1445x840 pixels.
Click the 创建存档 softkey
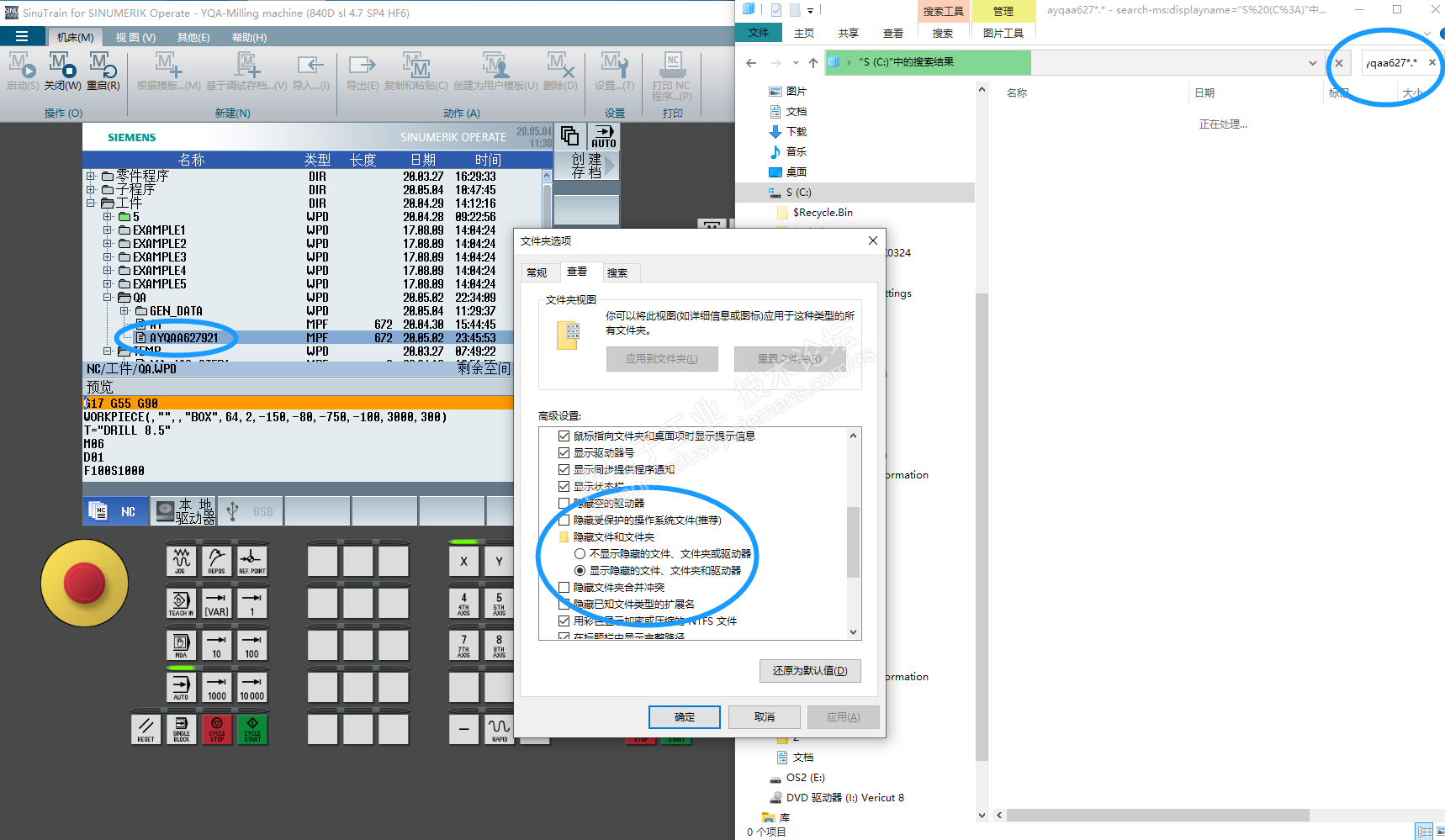587,165
